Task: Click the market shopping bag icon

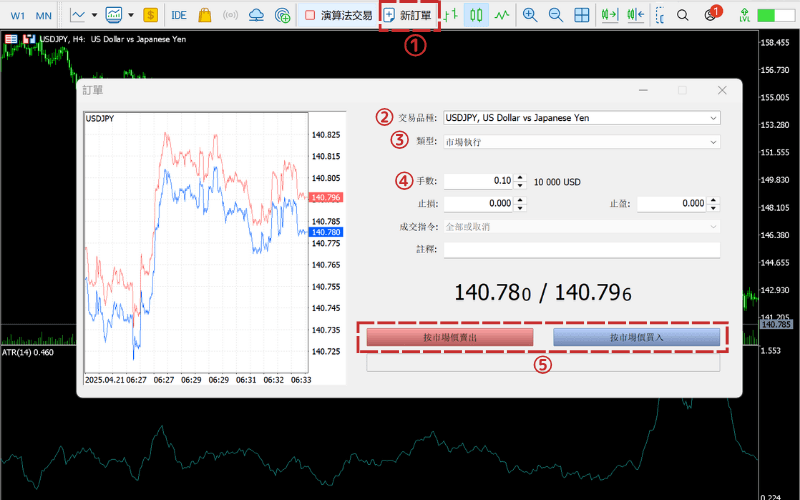Action: [x=205, y=15]
